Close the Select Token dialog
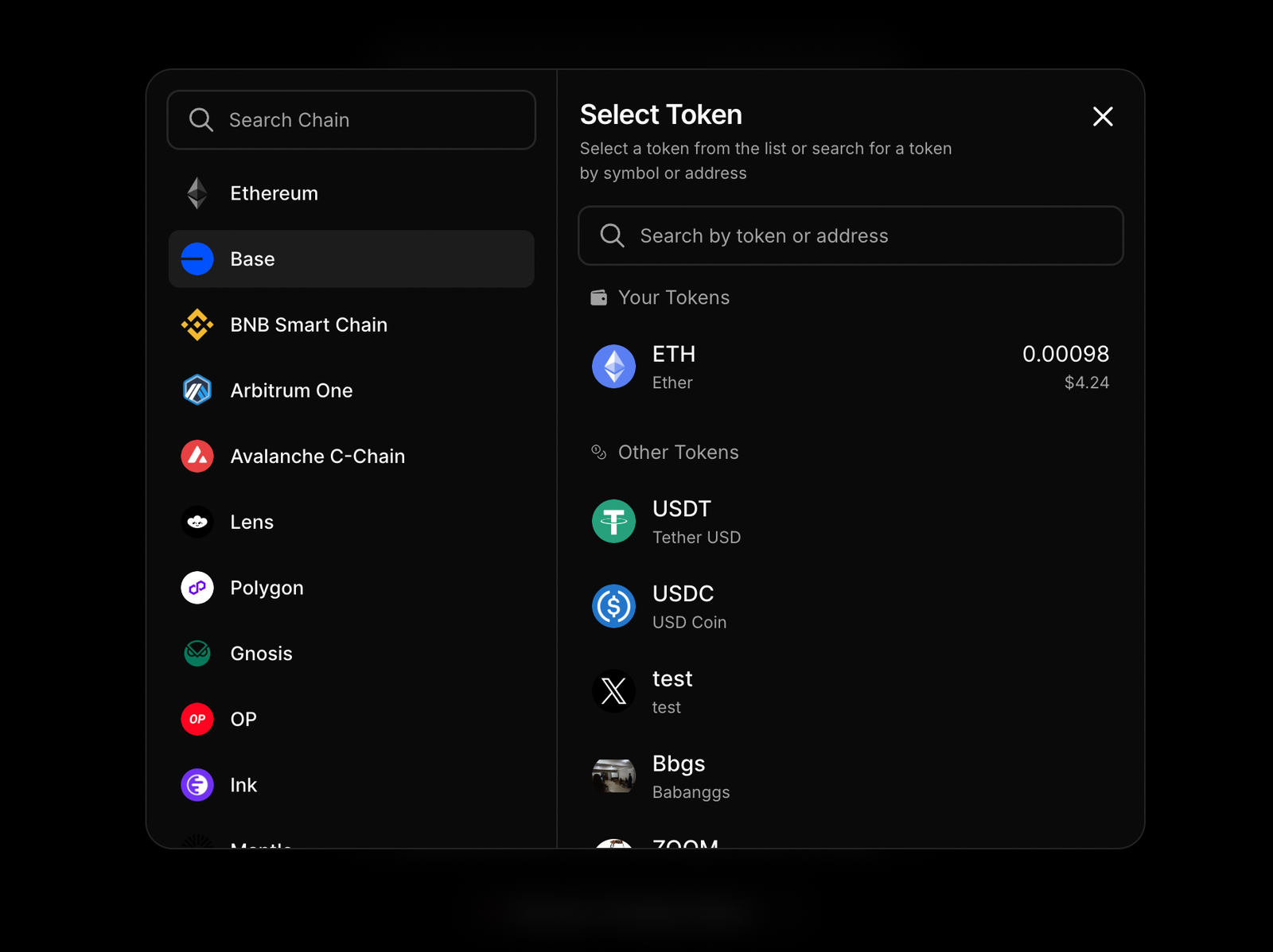 click(x=1103, y=117)
